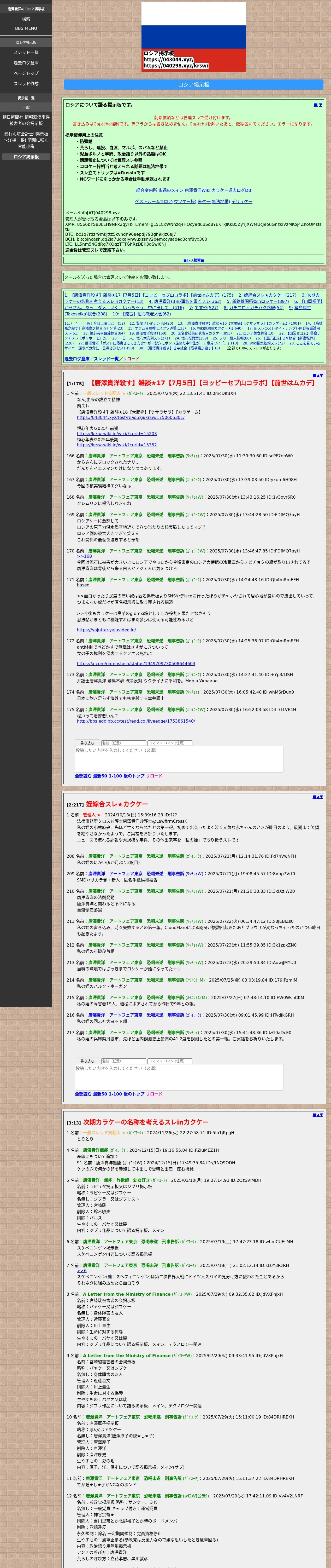Focus コマンド・Cap field in thread 1
Screen dimensions: 331x1568
click(x=170, y=743)
